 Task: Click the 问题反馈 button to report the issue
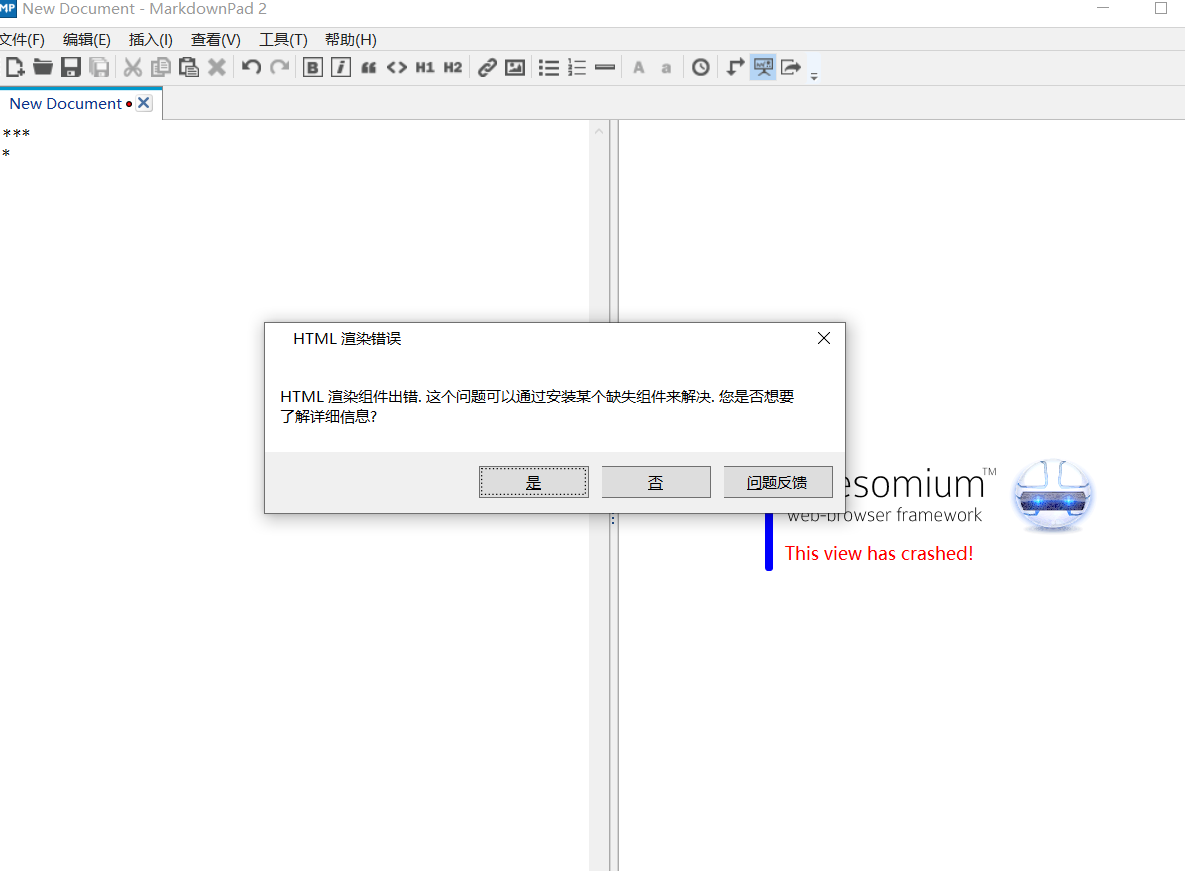click(x=777, y=481)
